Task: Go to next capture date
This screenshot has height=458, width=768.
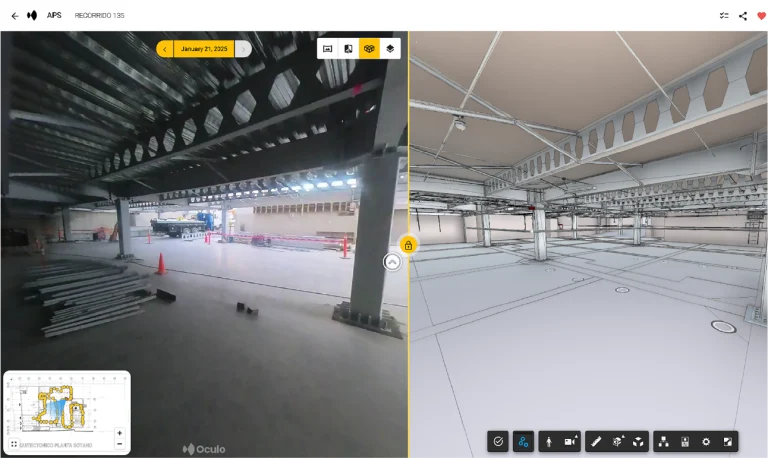Action: pyautogui.click(x=243, y=49)
